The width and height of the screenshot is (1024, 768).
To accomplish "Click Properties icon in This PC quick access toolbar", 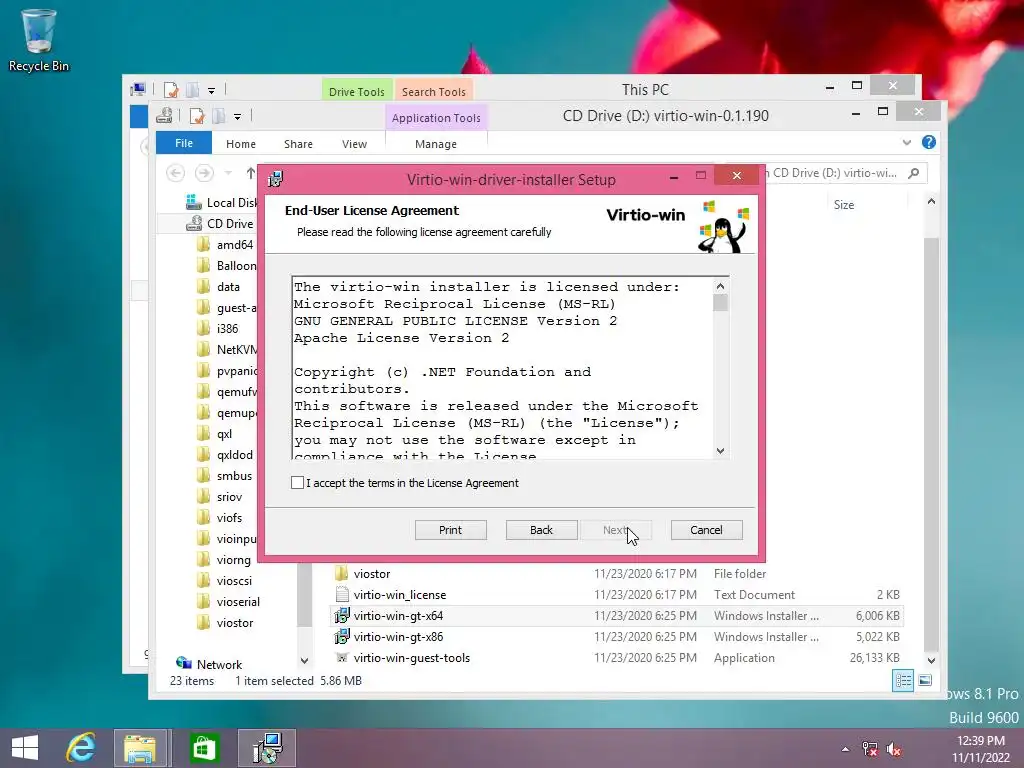I will coord(171,90).
